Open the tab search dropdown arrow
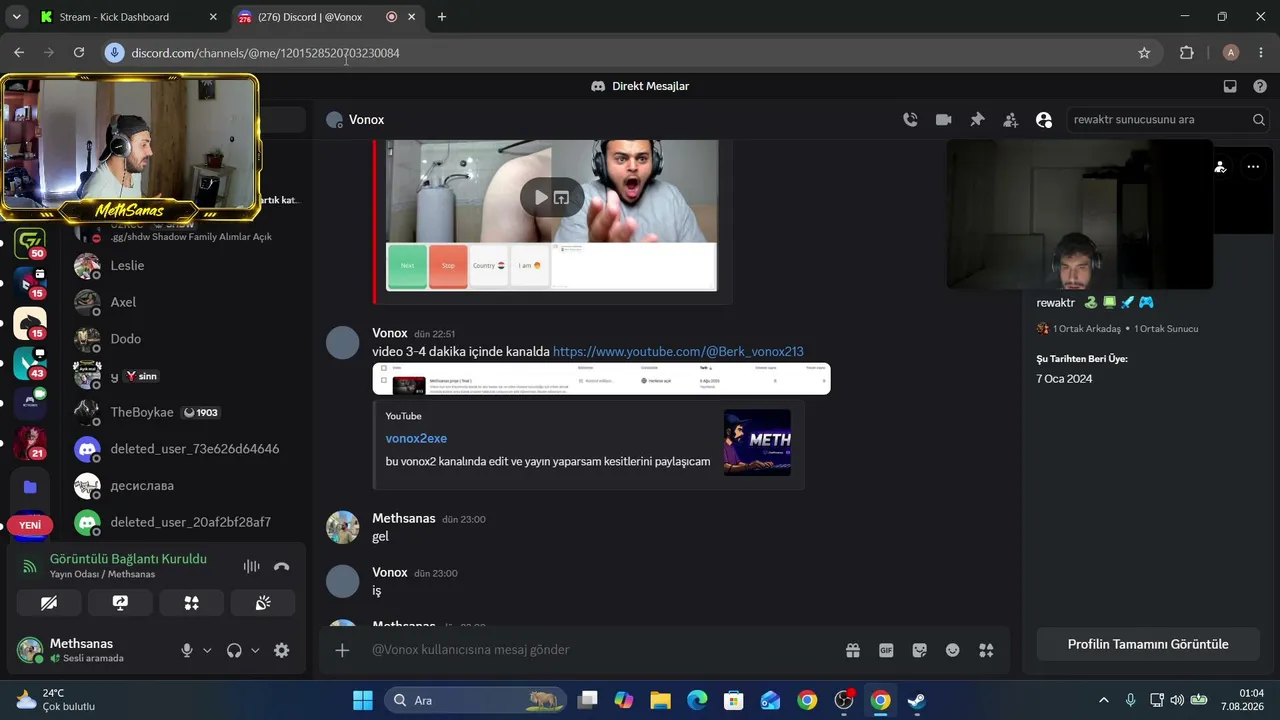 pyautogui.click(x=16, y=17)
